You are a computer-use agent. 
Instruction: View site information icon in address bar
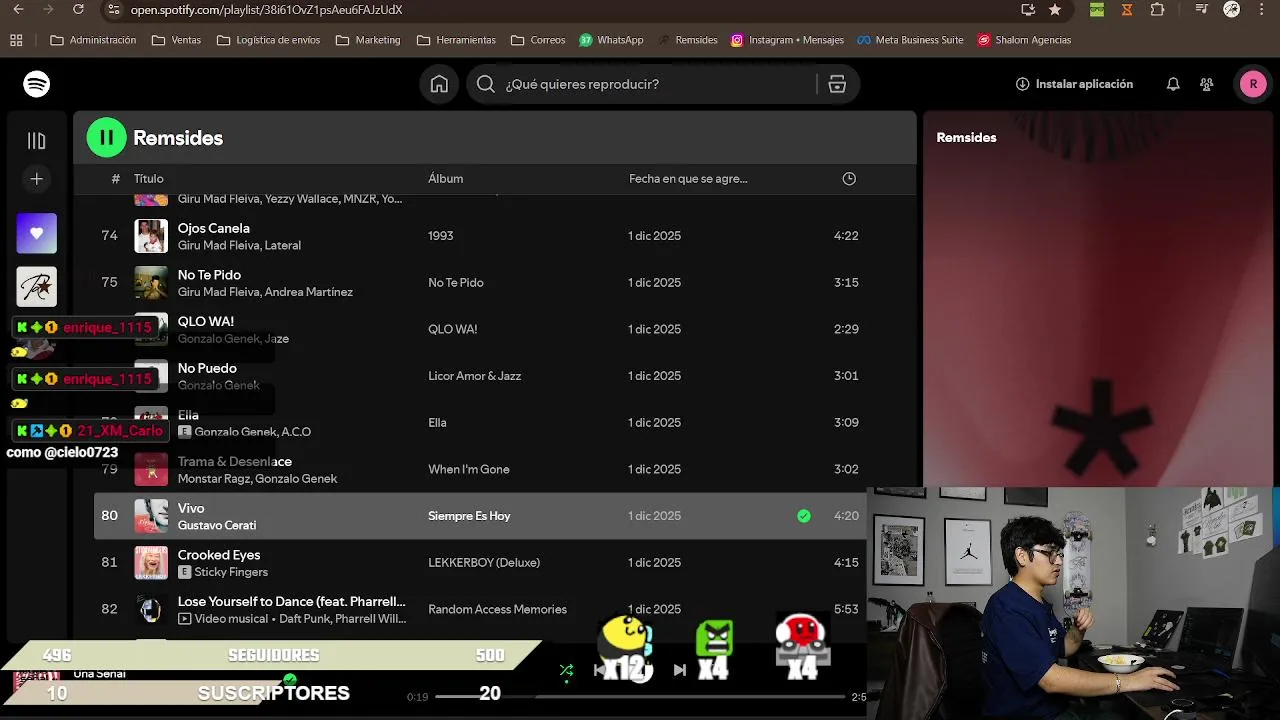tap(113, 10)
